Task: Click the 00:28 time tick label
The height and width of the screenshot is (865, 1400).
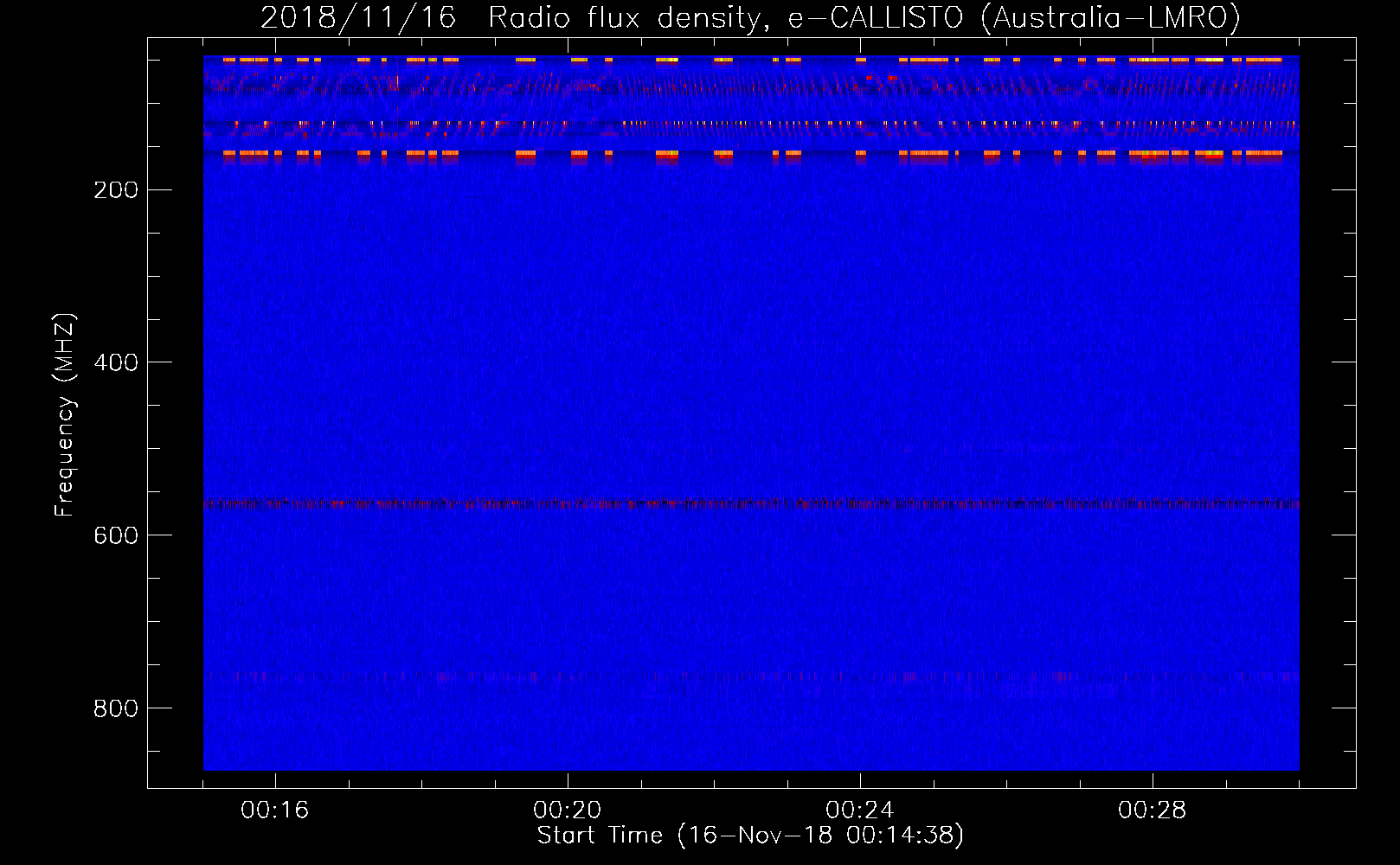Action: coord(1153,811)
